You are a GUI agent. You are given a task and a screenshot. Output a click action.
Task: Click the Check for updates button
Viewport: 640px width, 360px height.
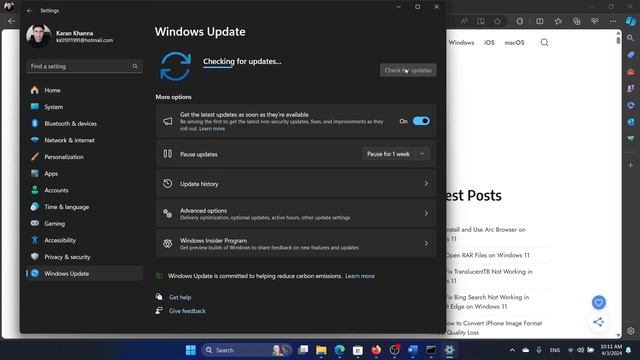click(408, 70)
